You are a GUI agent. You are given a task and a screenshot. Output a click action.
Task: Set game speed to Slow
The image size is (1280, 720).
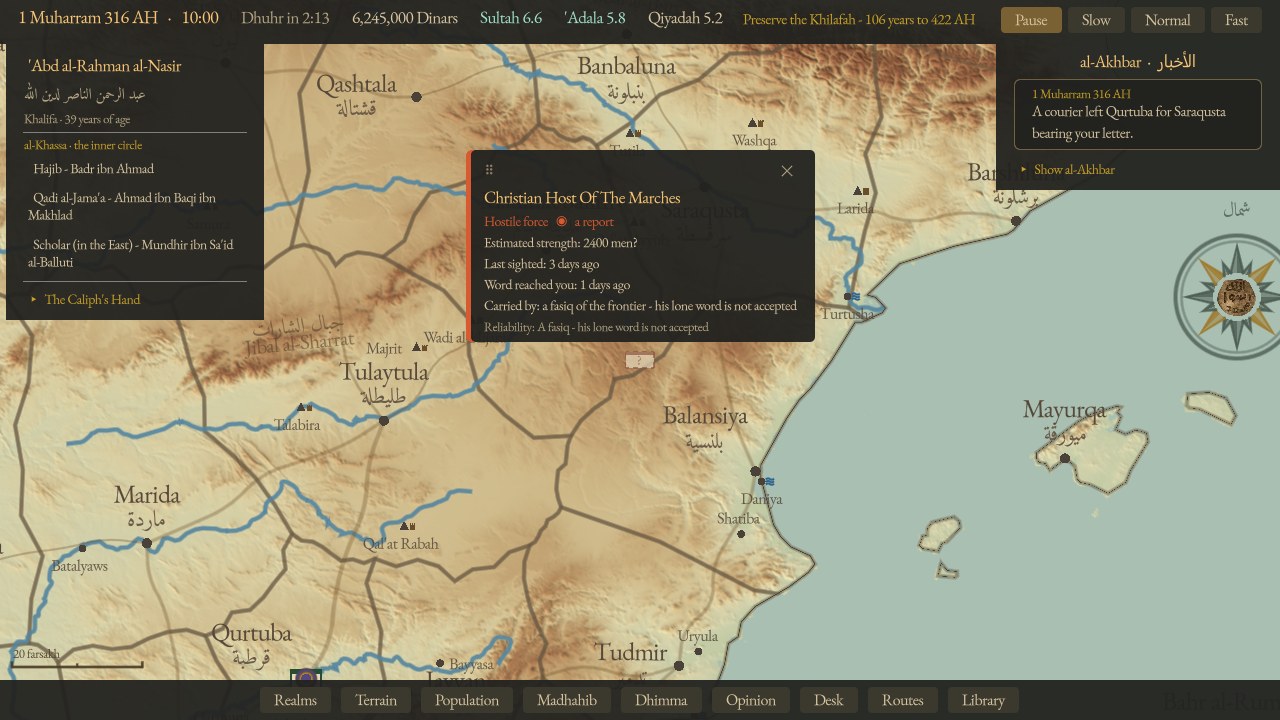pos(1096,20)
